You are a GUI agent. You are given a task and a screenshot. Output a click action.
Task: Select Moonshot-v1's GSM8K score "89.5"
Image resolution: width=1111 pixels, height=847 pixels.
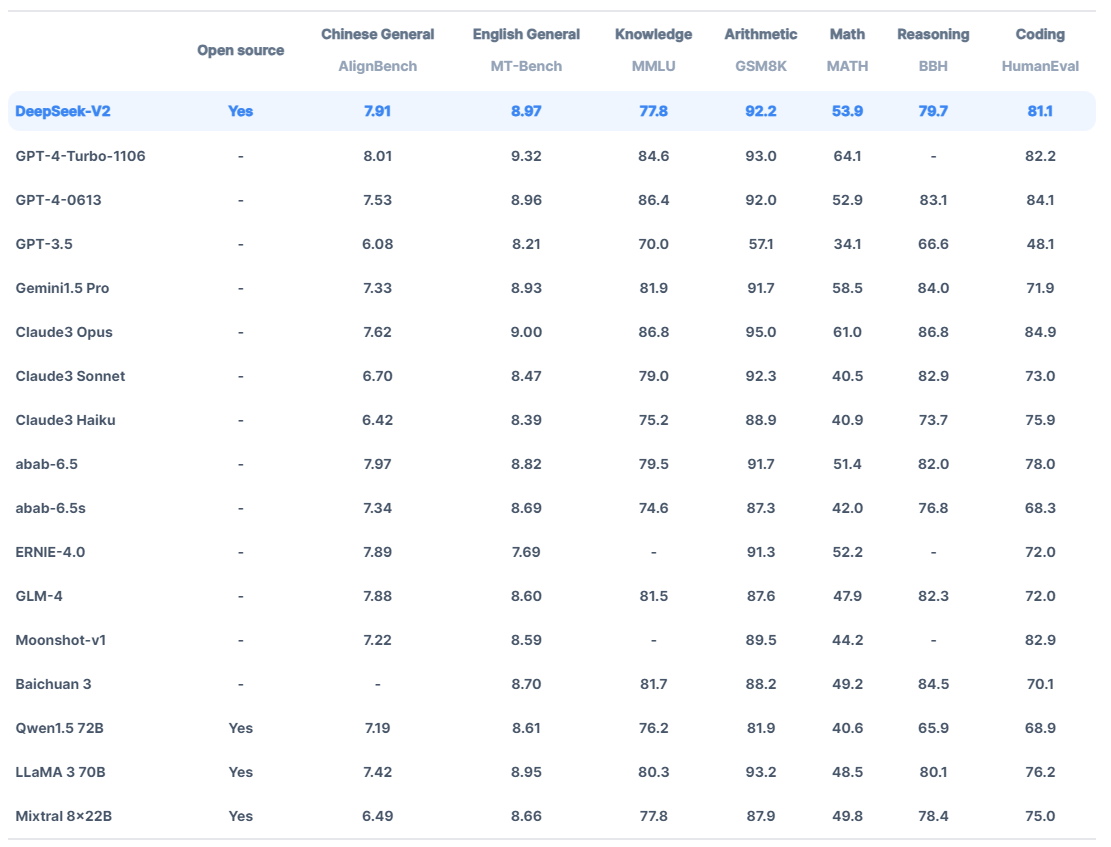point(760,639)
